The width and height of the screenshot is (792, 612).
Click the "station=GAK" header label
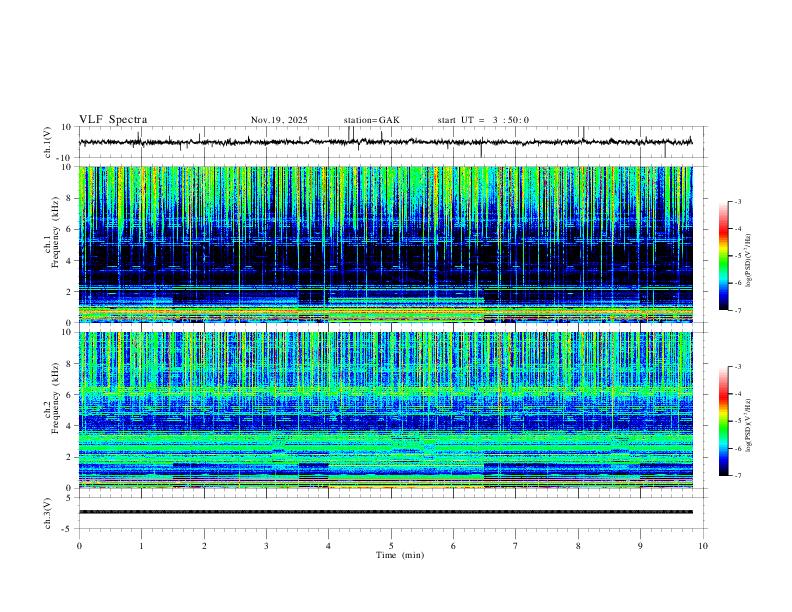371,120
